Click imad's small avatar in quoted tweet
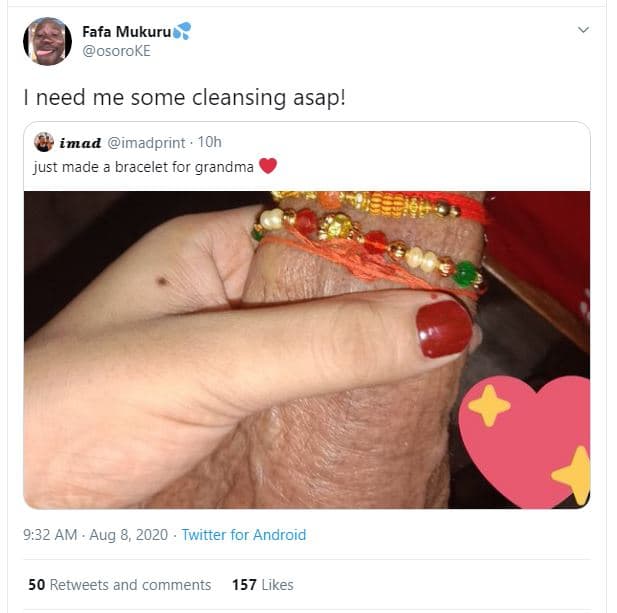Image resolution: width=617 pixels, height=613 pixels. 44,142
